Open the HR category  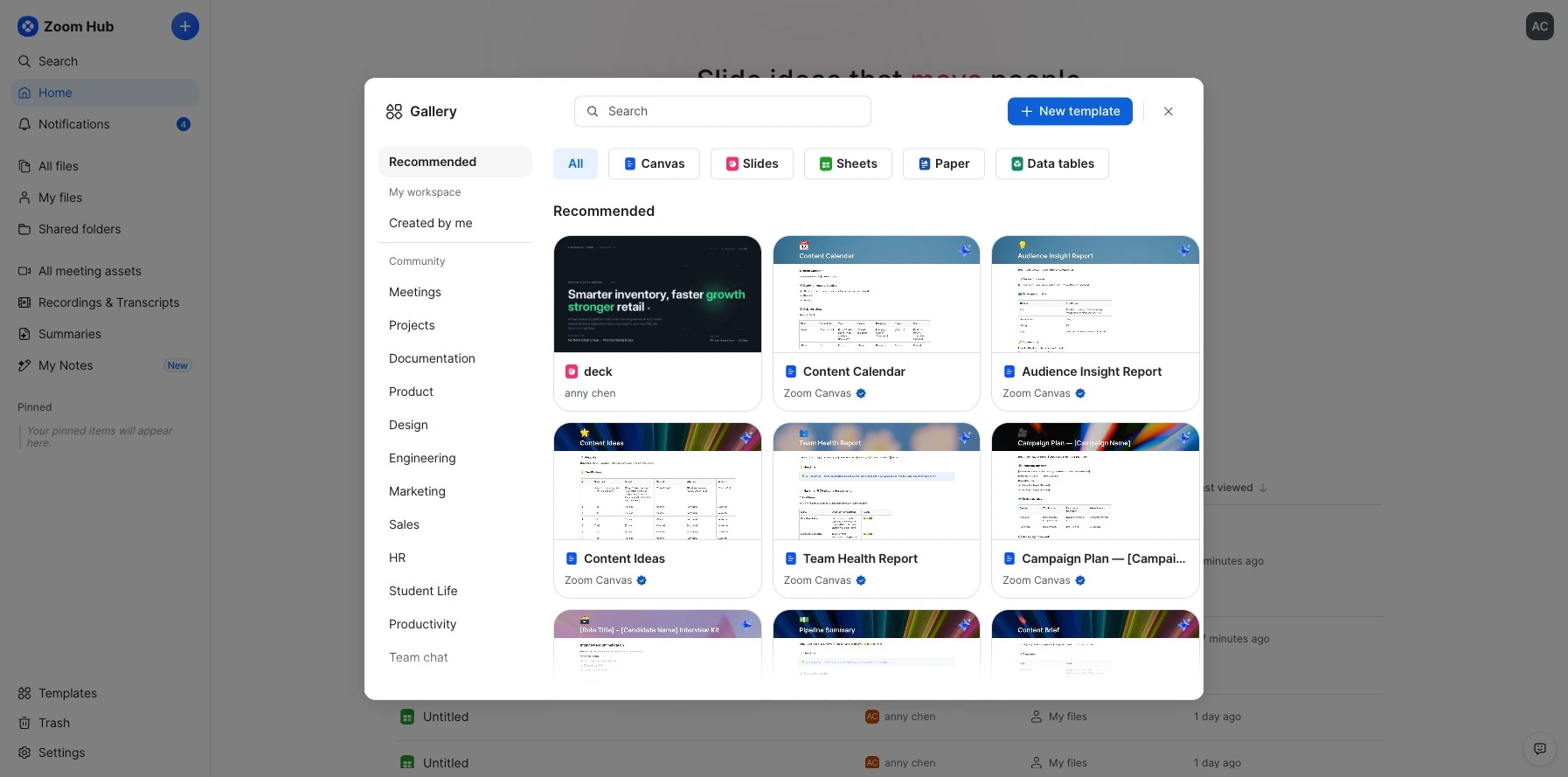tap(455, 558)
